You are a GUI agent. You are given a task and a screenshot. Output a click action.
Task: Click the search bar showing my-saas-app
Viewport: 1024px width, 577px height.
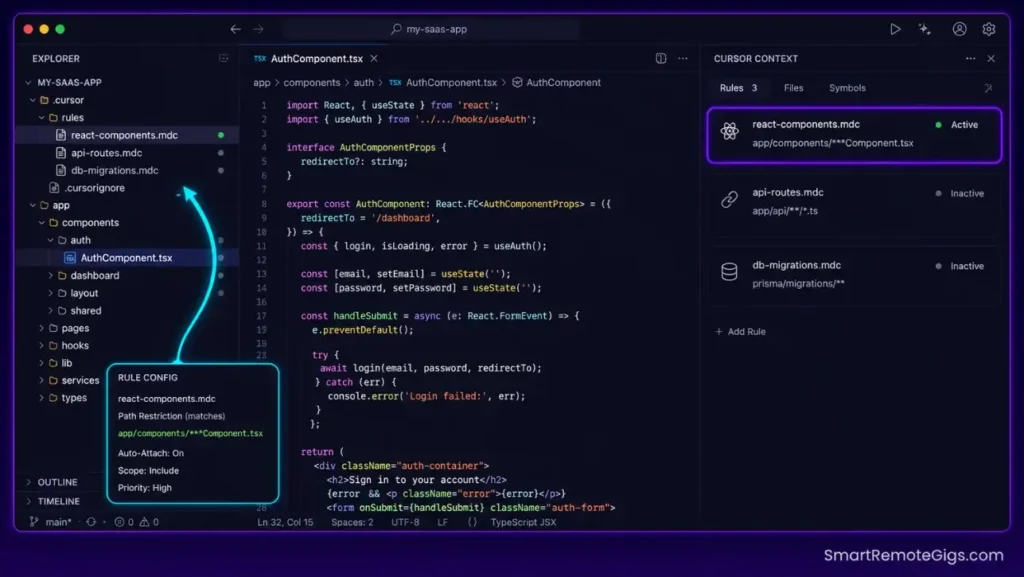tap(430, 29)
